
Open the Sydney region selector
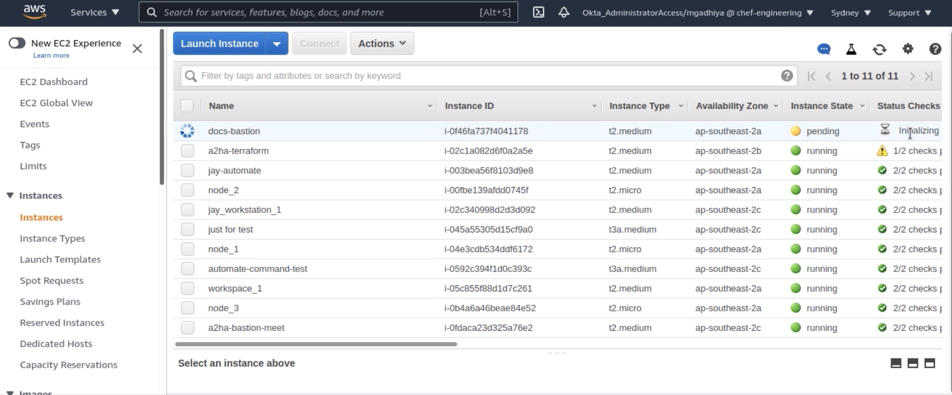tap(851, 12)
